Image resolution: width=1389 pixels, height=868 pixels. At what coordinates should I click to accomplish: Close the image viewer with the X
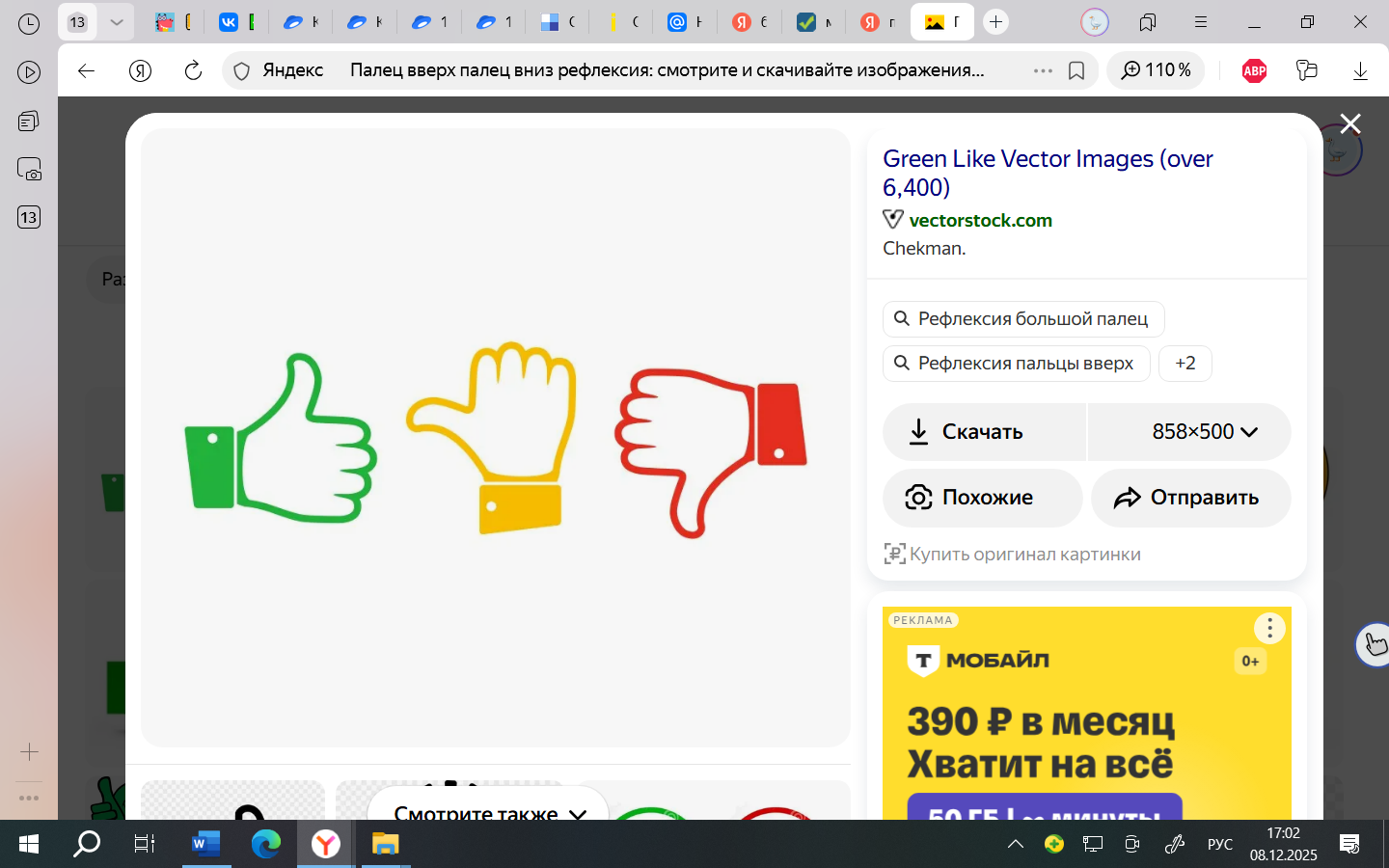point(1349,123)
